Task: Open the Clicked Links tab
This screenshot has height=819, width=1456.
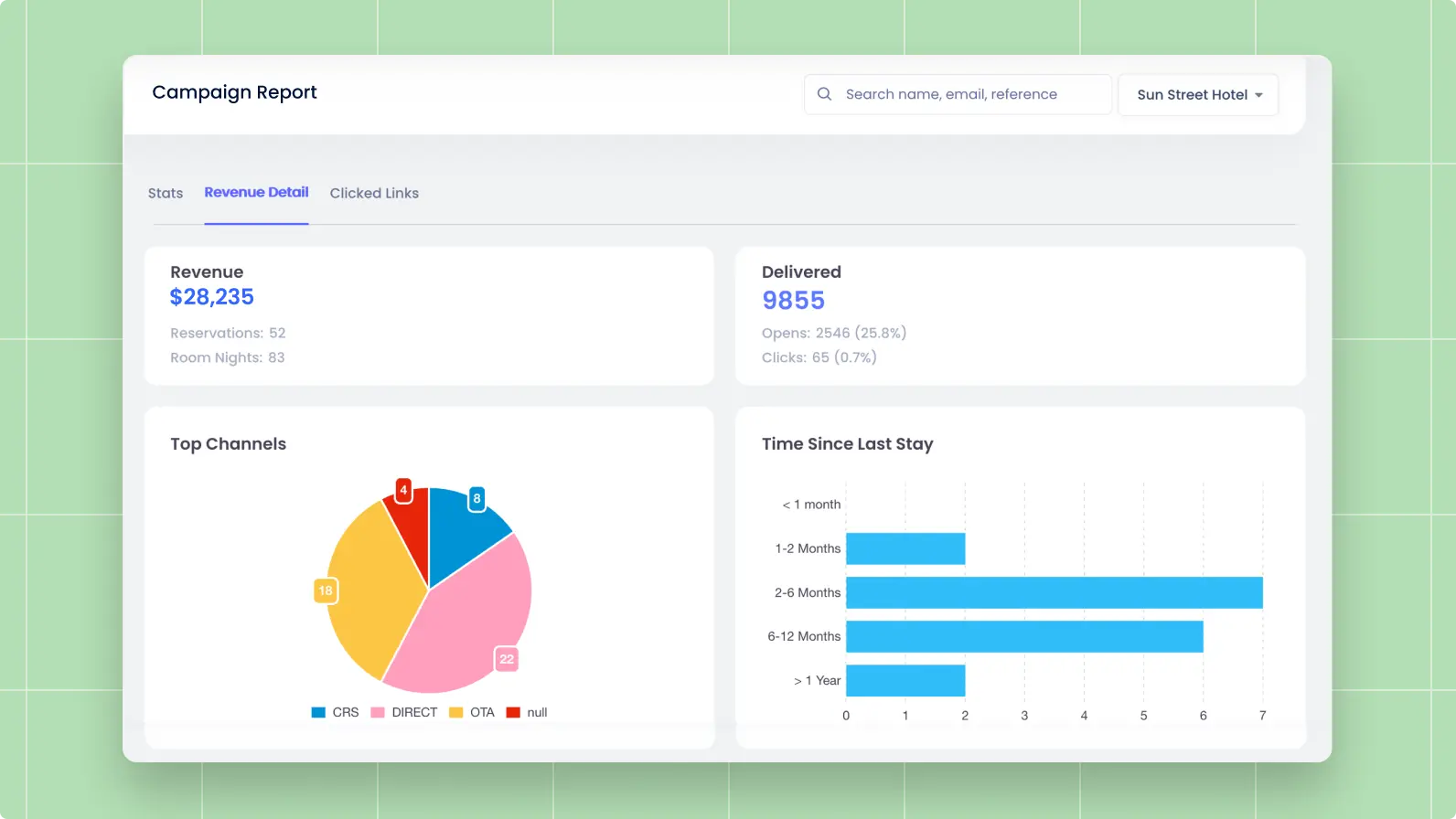Action: coord(374,193)
